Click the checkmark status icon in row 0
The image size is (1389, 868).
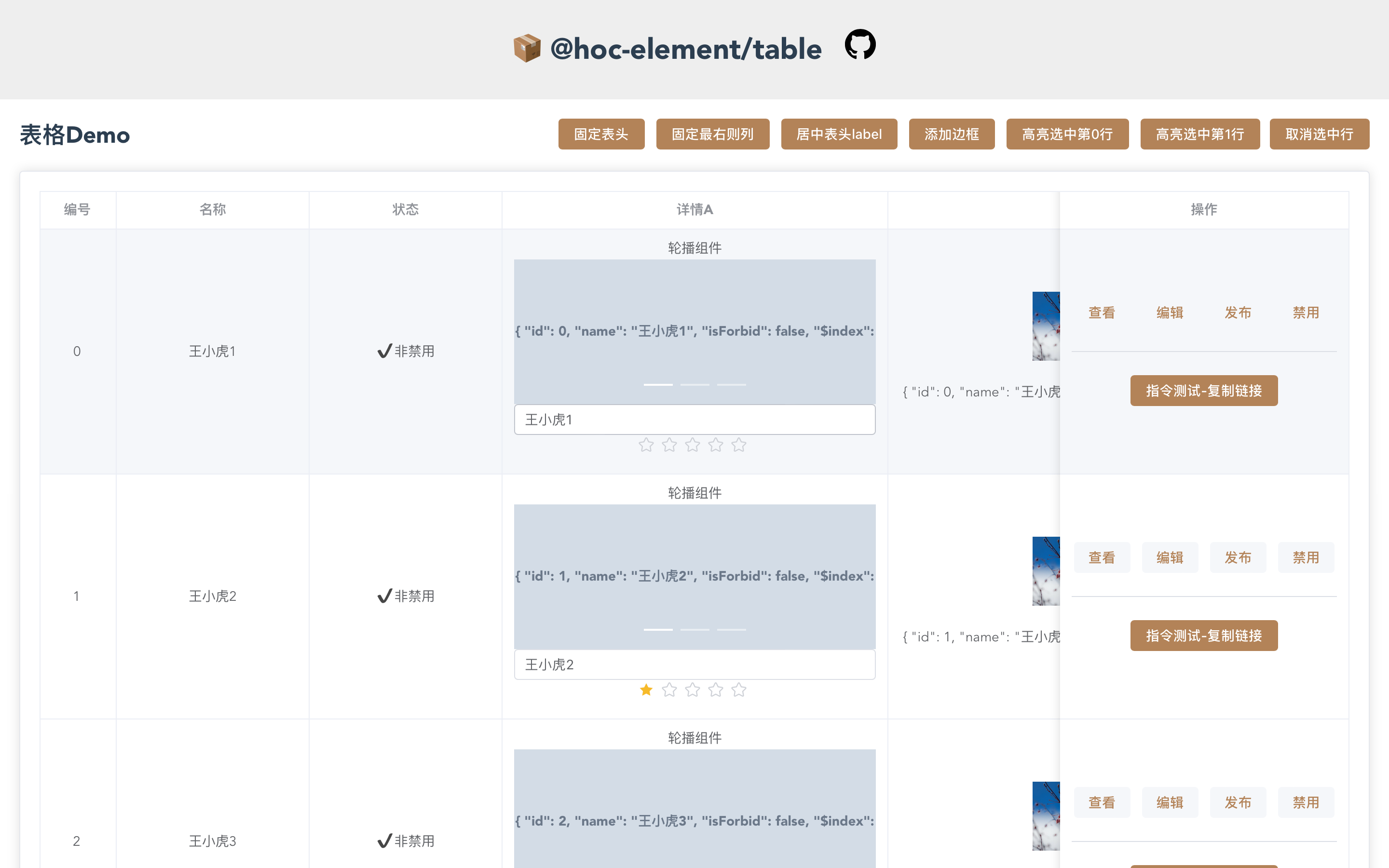[x=384, y=351]
